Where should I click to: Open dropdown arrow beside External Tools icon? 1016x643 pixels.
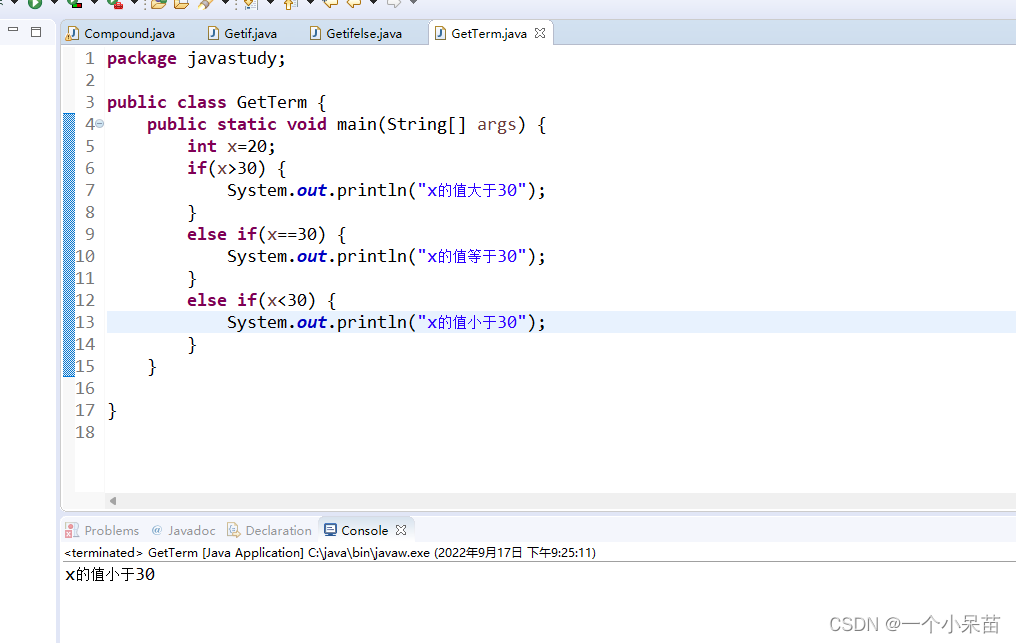[135, 3]
